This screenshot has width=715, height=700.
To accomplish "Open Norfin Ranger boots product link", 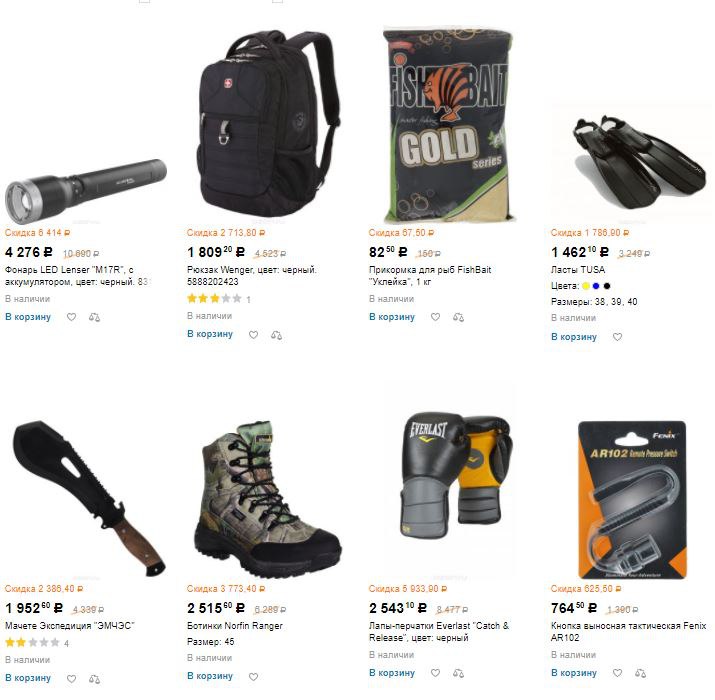I will [235, 626].
